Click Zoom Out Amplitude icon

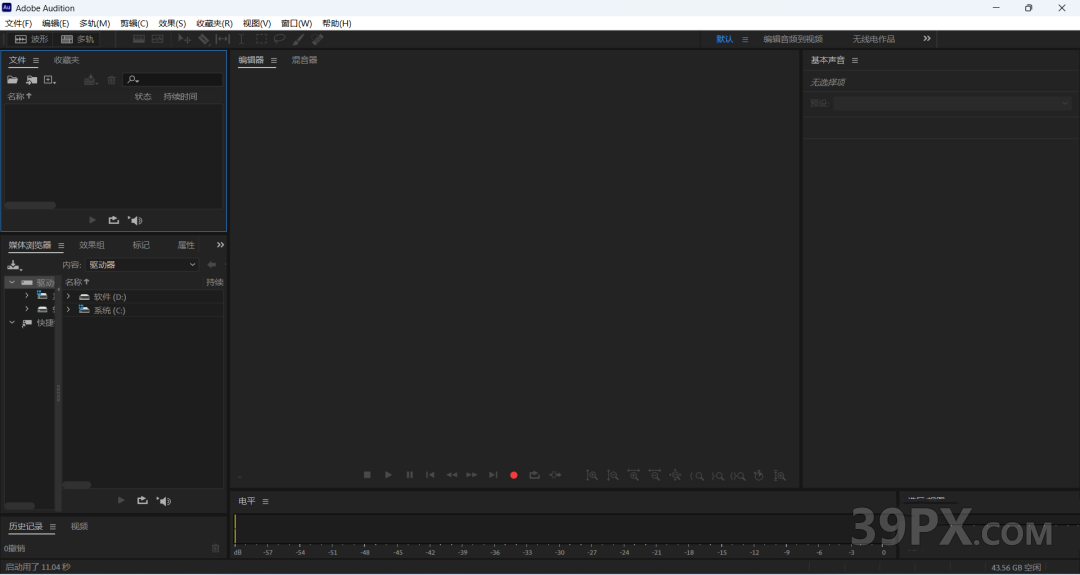612,475
